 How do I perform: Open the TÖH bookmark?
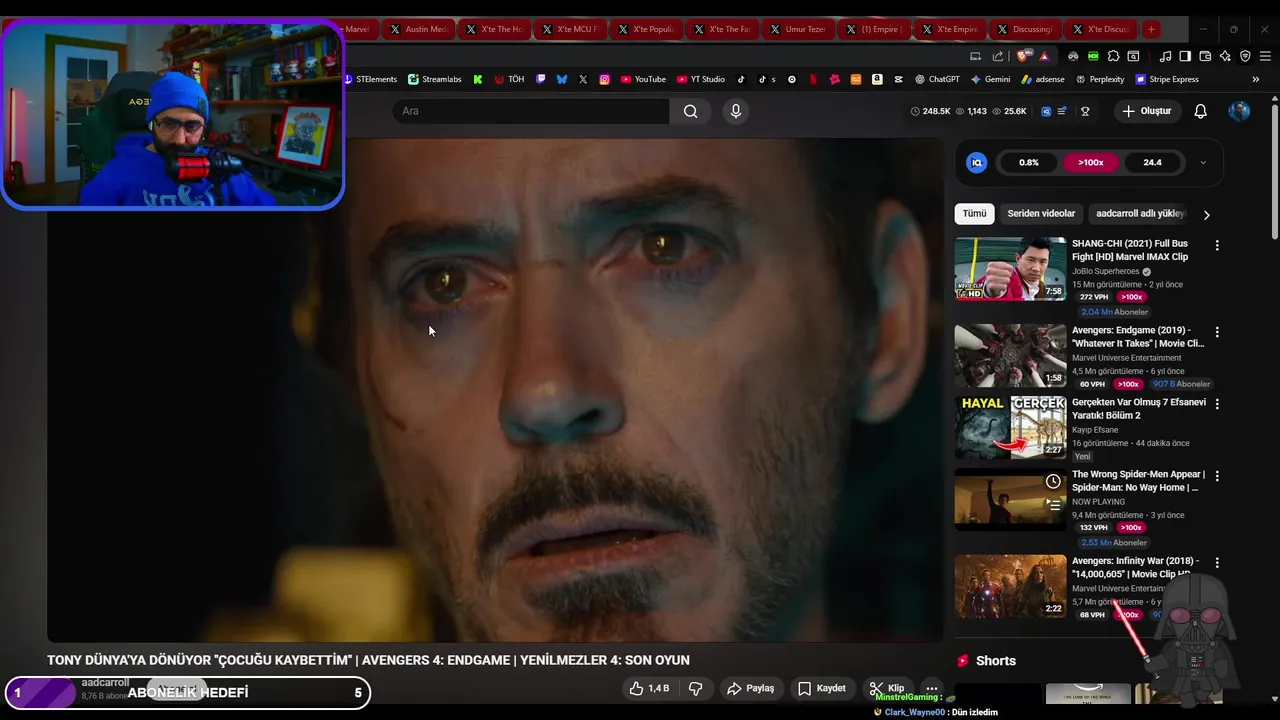pyautogui.click(x=510, y=79)
